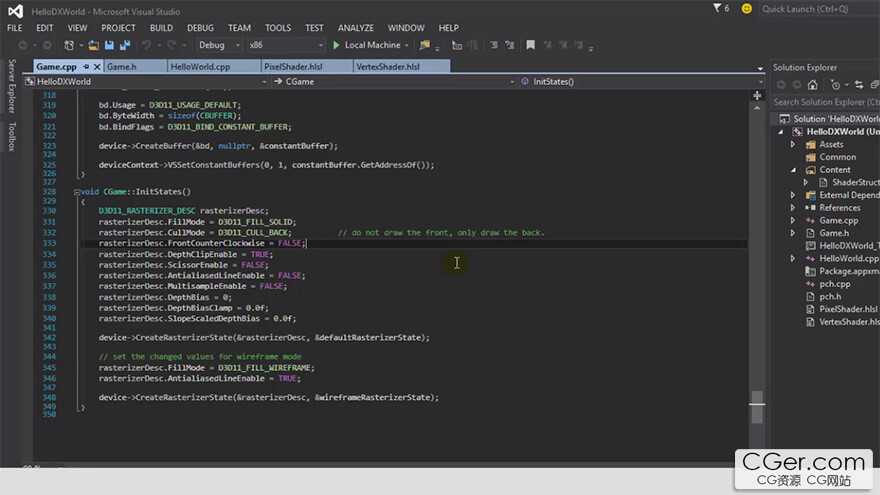
Task: Click the Undo toolbar icon
Action: click(146, 45)
